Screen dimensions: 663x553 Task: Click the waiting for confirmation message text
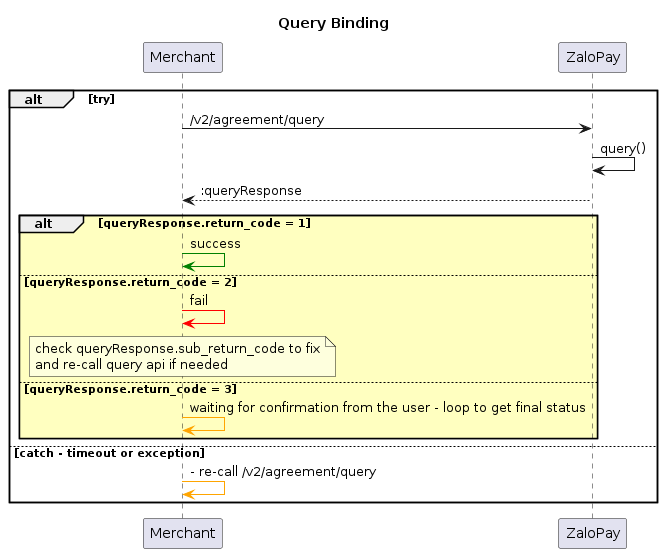[x=387, y=408]
